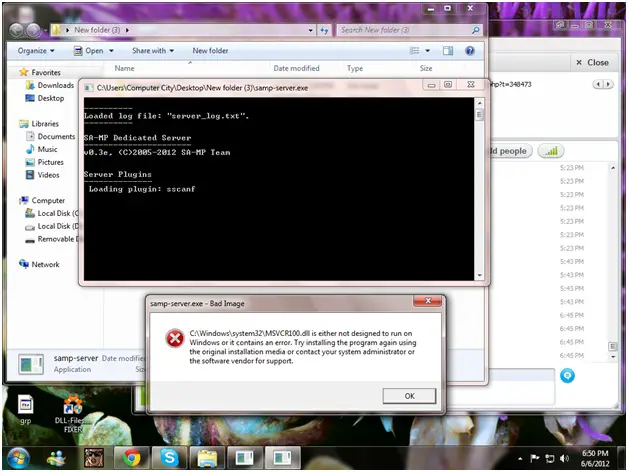Open the Windows Start menu

[18, 458]
